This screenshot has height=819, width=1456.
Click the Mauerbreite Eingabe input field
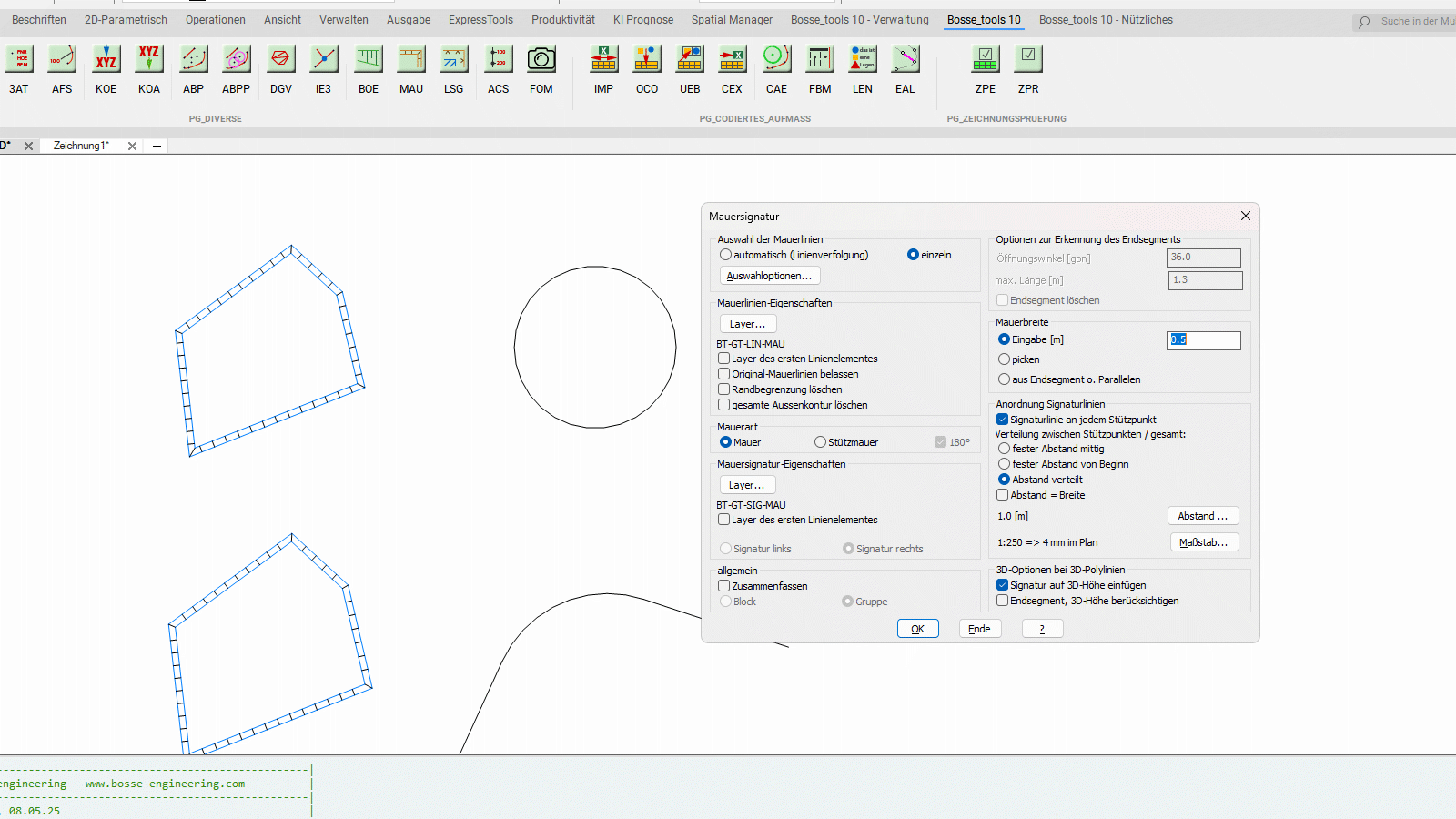pos(1203,340)
